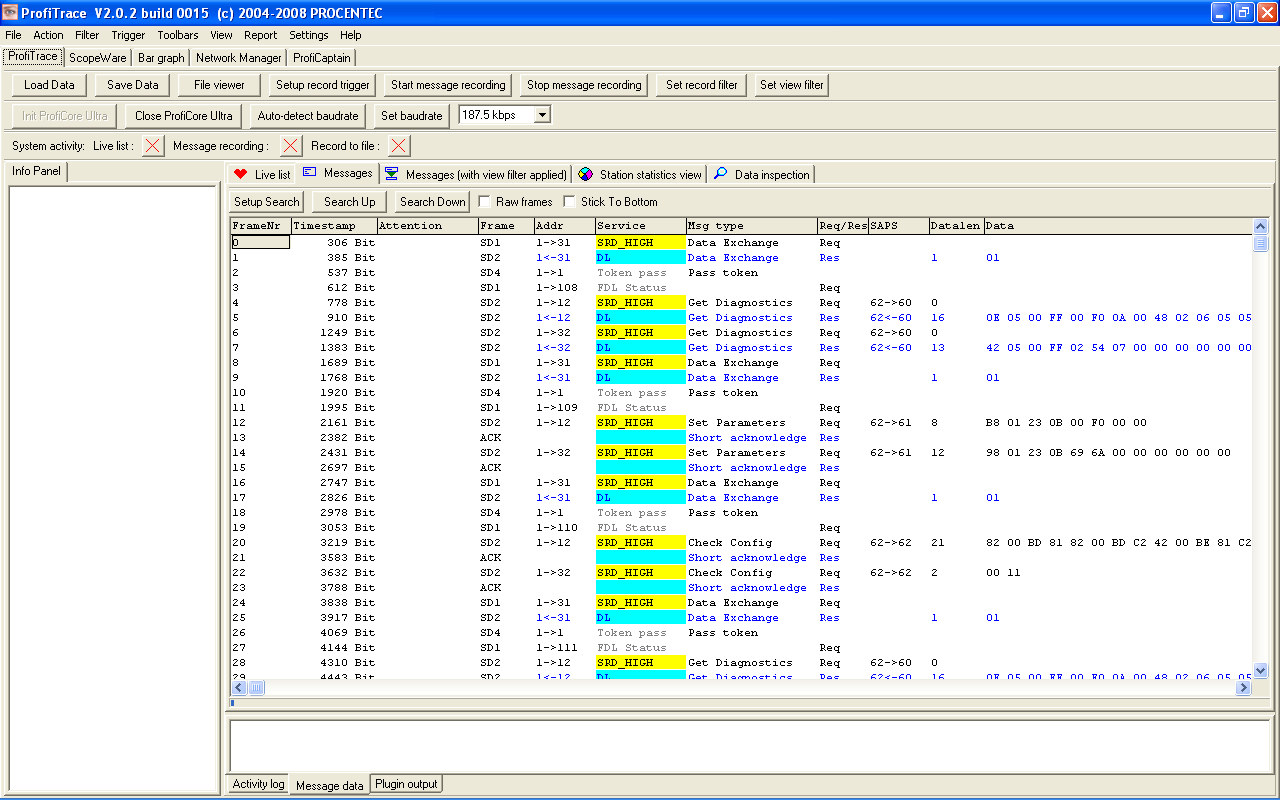Open the File menu

[13, 35]
